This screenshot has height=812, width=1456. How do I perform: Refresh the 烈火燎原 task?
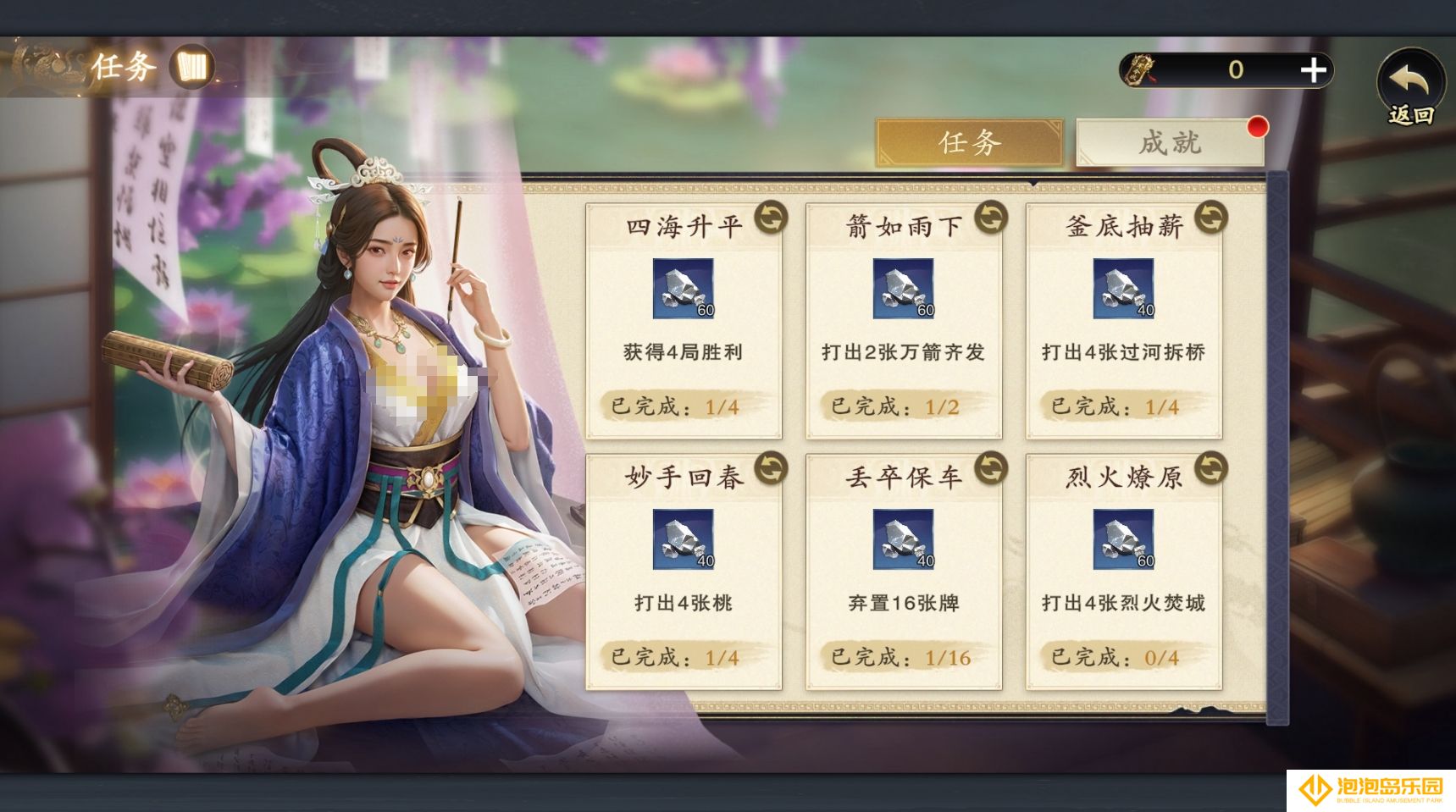pos(1211,468)
